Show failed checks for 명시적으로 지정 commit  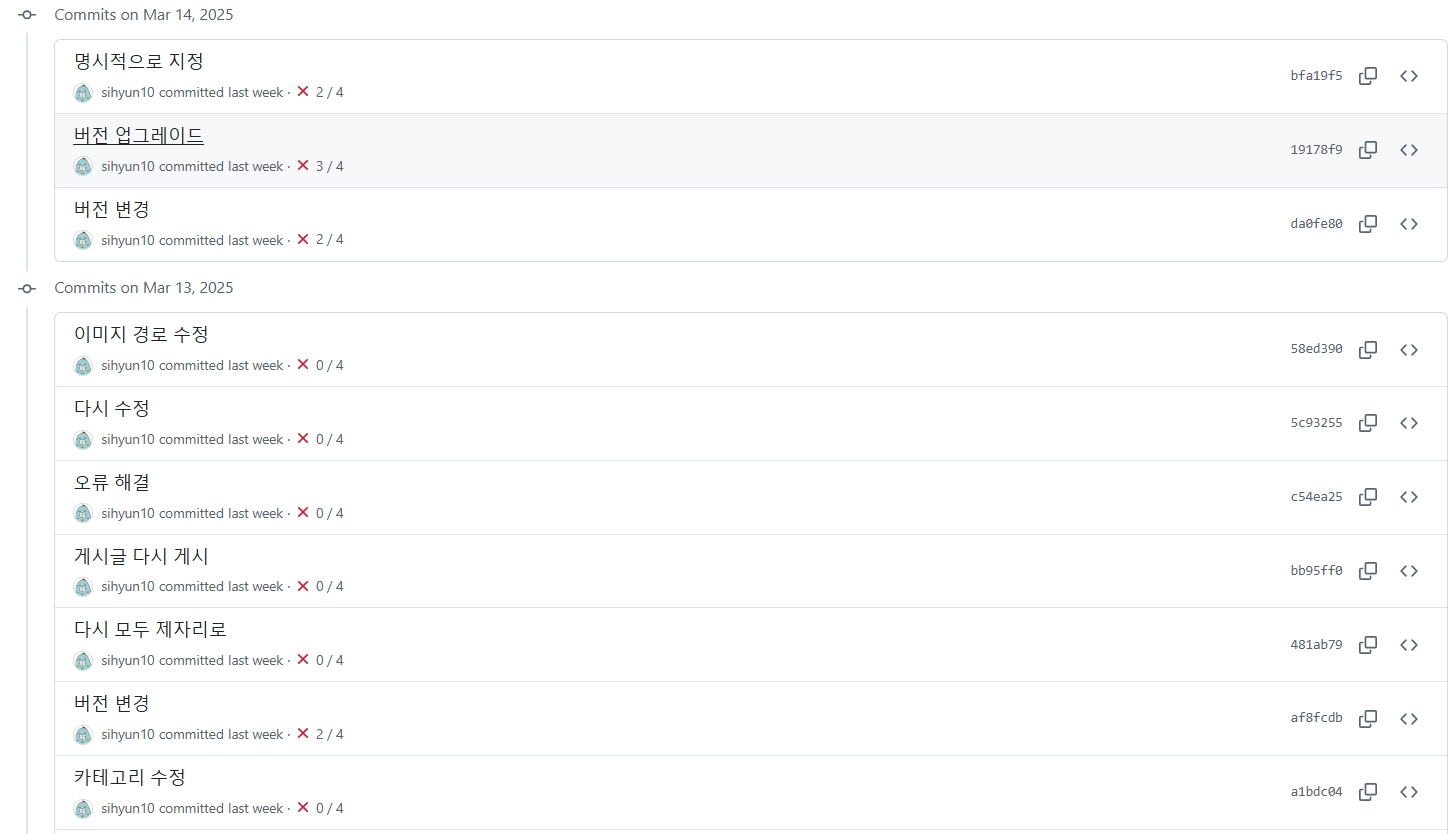coord(320,92)
